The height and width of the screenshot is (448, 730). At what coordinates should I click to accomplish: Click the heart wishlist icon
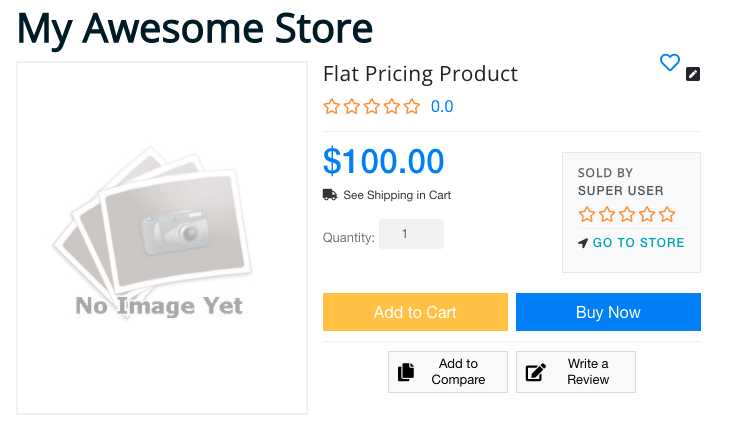(670, 63)
